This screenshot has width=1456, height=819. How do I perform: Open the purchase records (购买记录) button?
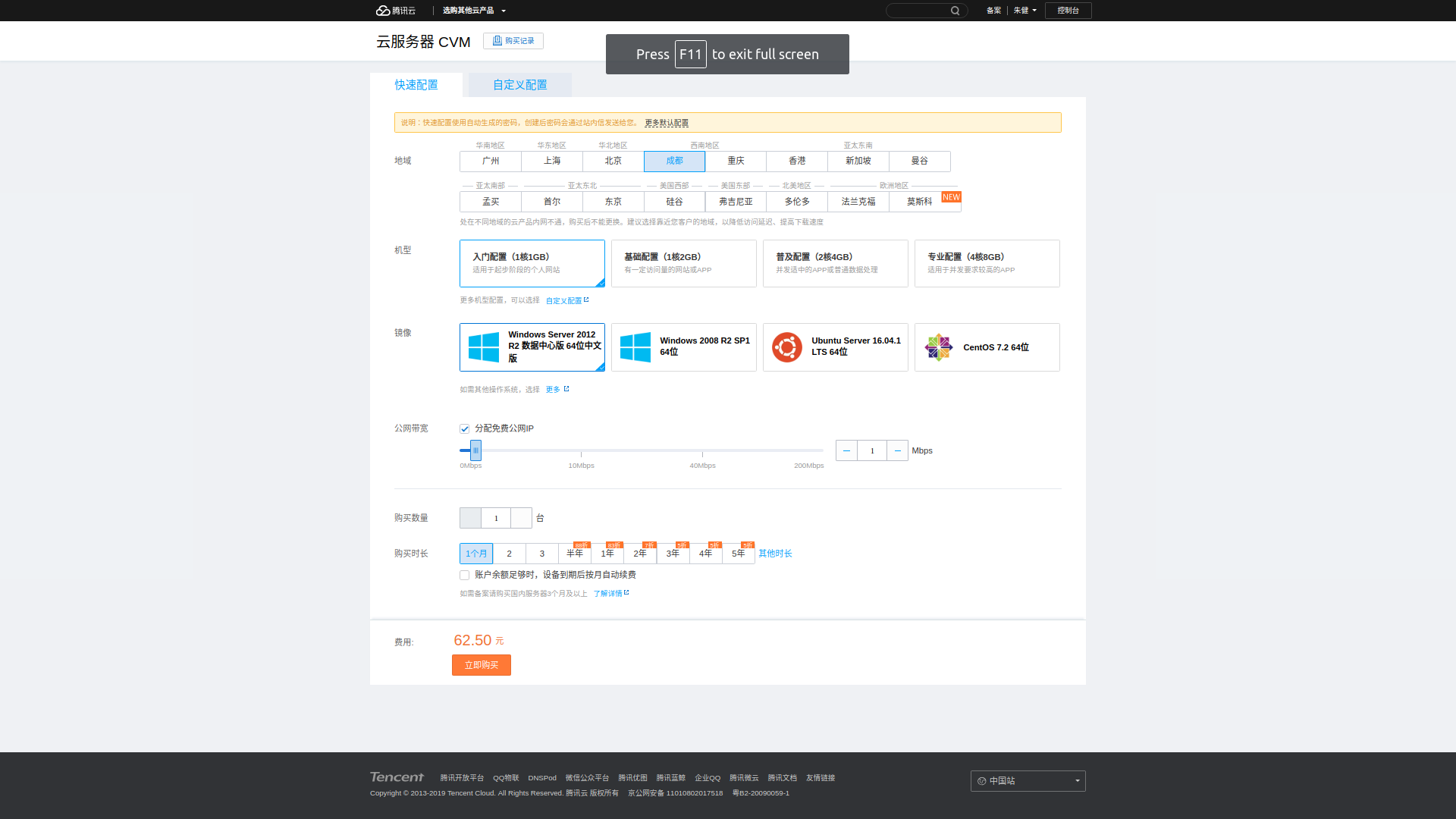click(513, 41)
